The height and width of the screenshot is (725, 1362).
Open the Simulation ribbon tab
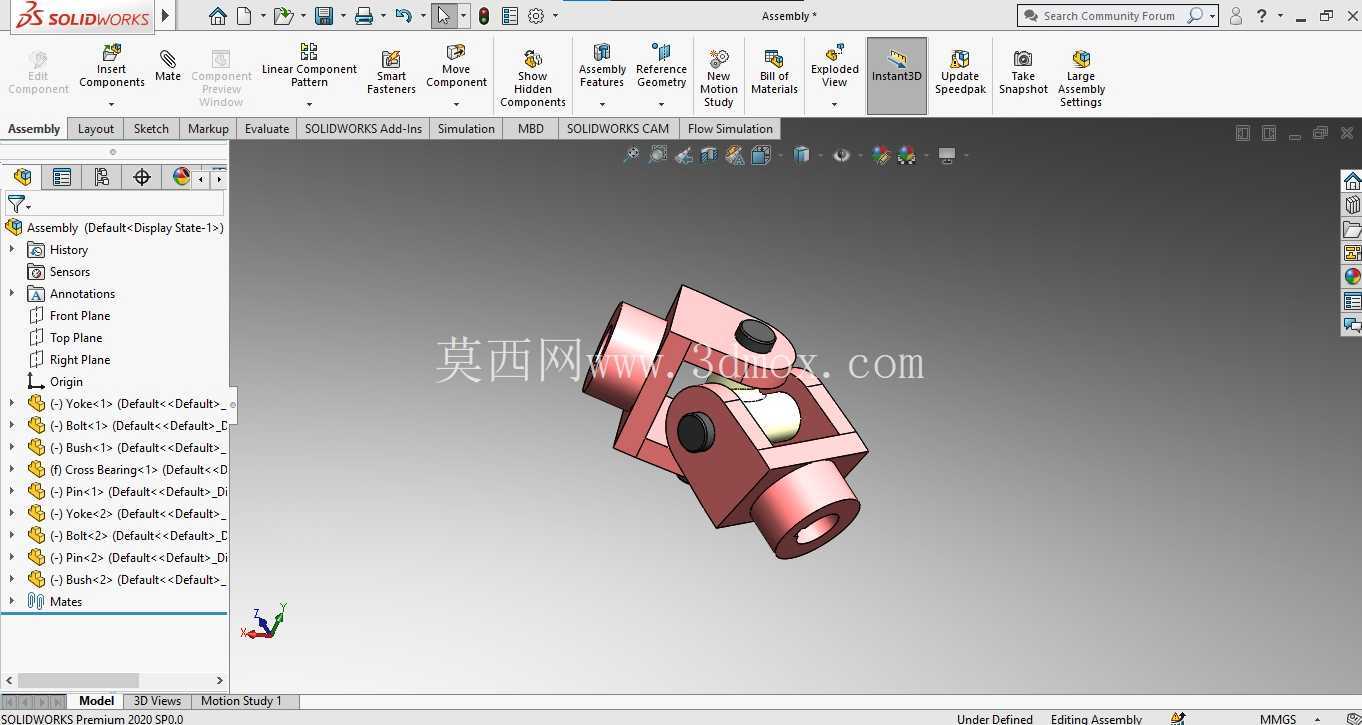(x=466, y=128)
